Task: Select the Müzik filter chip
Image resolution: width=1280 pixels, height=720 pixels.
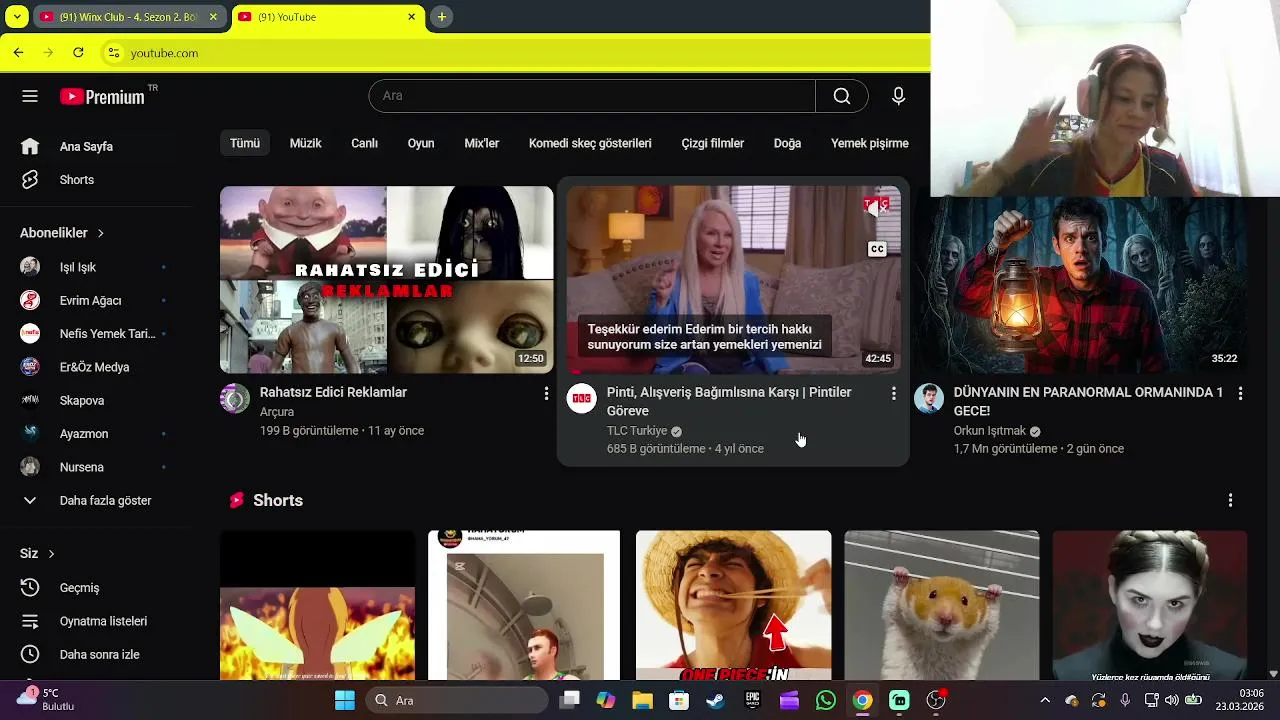Action: pos(305,144)
